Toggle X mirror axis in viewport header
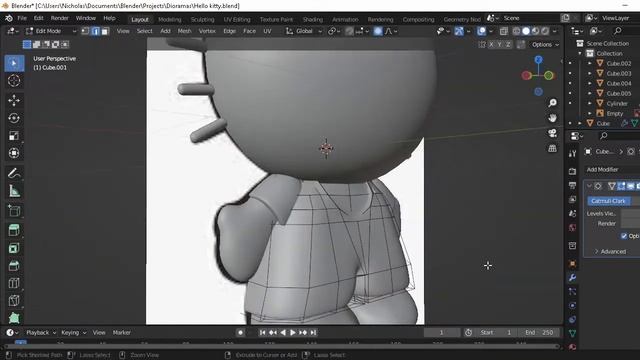 click(491, 44)
